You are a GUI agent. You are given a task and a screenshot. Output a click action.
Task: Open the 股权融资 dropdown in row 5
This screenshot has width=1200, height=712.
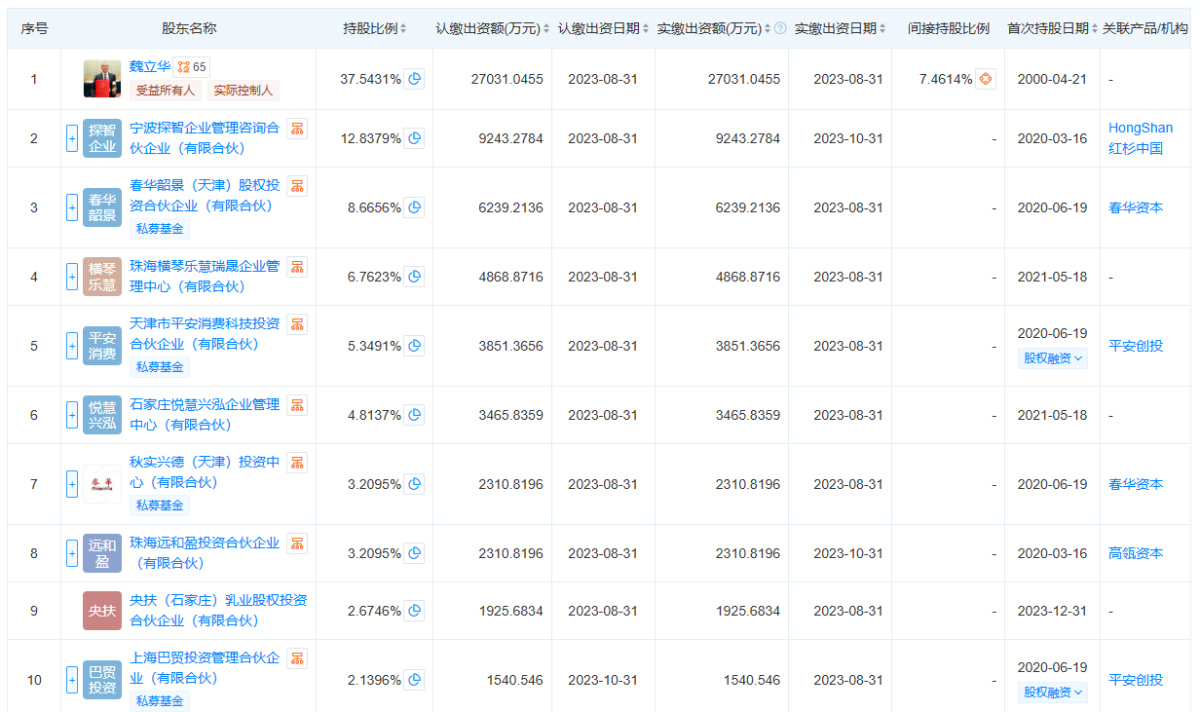pos(1052,358)
